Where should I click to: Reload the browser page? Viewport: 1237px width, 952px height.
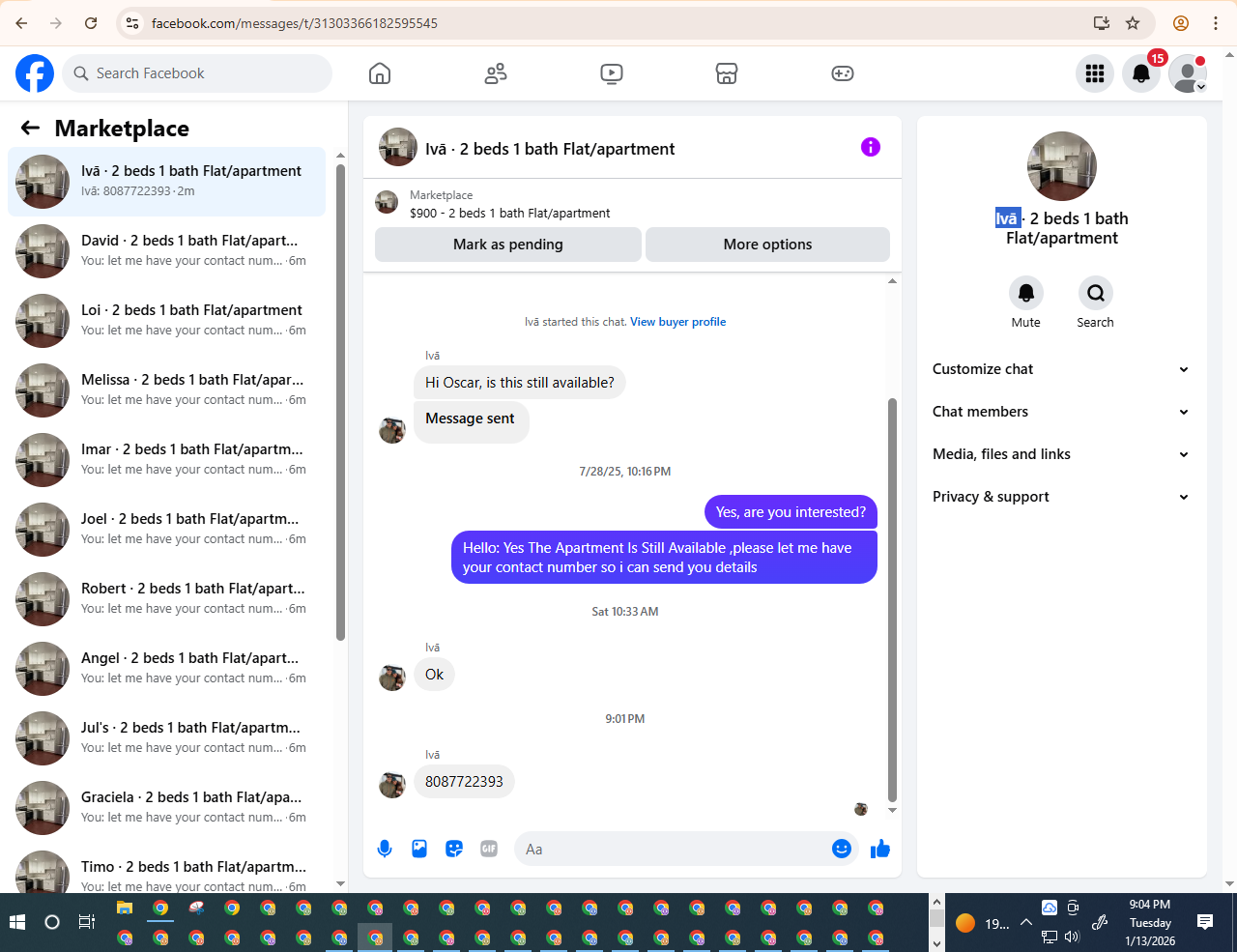click(x=91, y=23)
